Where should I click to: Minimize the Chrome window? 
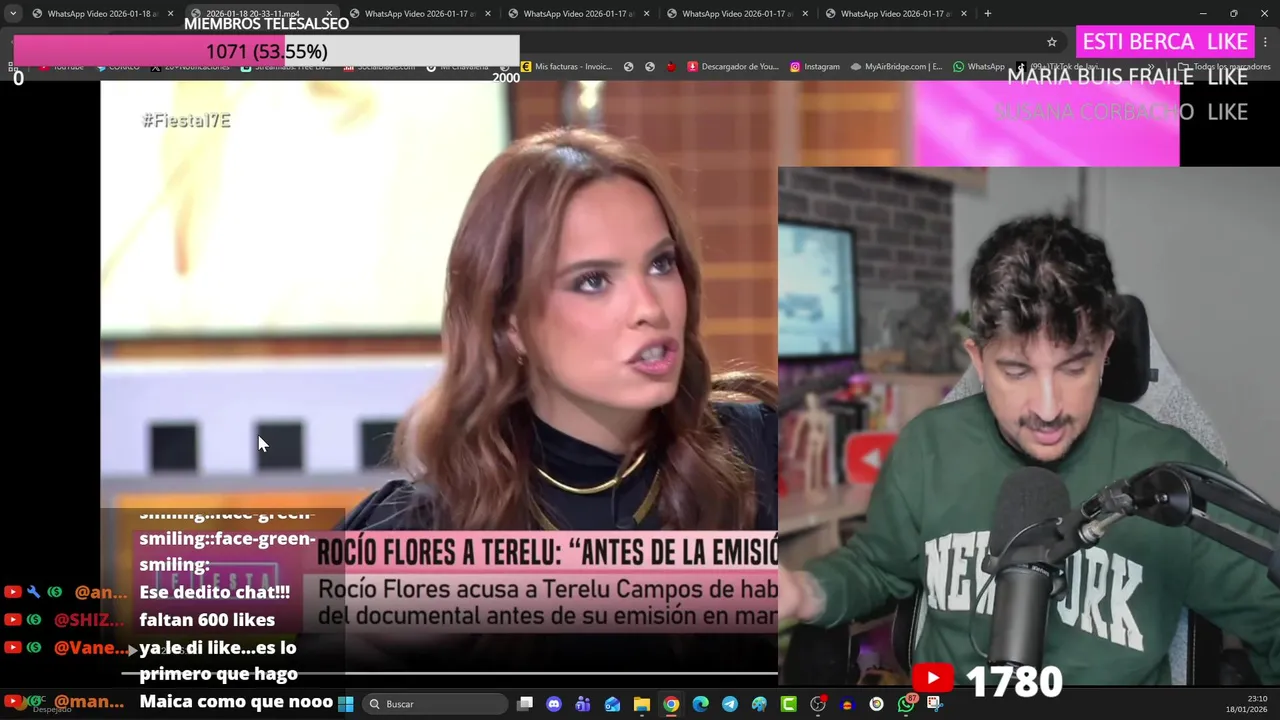(x=1203, y=14)
